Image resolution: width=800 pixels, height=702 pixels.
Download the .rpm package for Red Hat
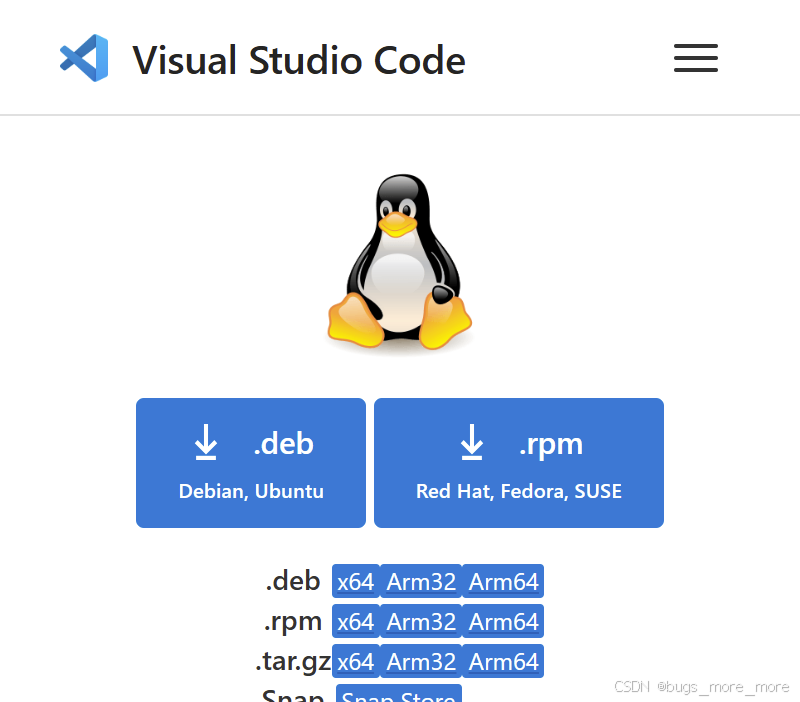(x=519, y=463)
